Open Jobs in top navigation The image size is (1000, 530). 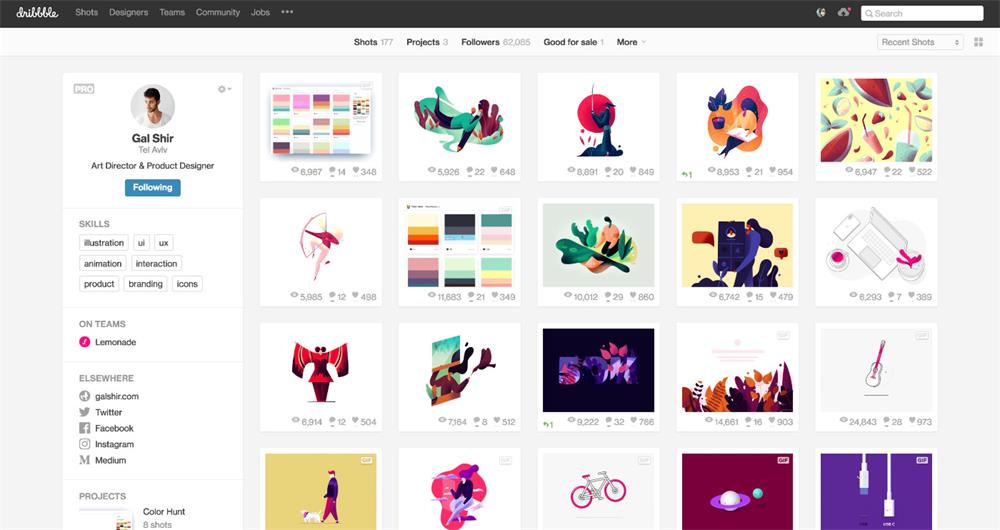click(x=260, y=12)
